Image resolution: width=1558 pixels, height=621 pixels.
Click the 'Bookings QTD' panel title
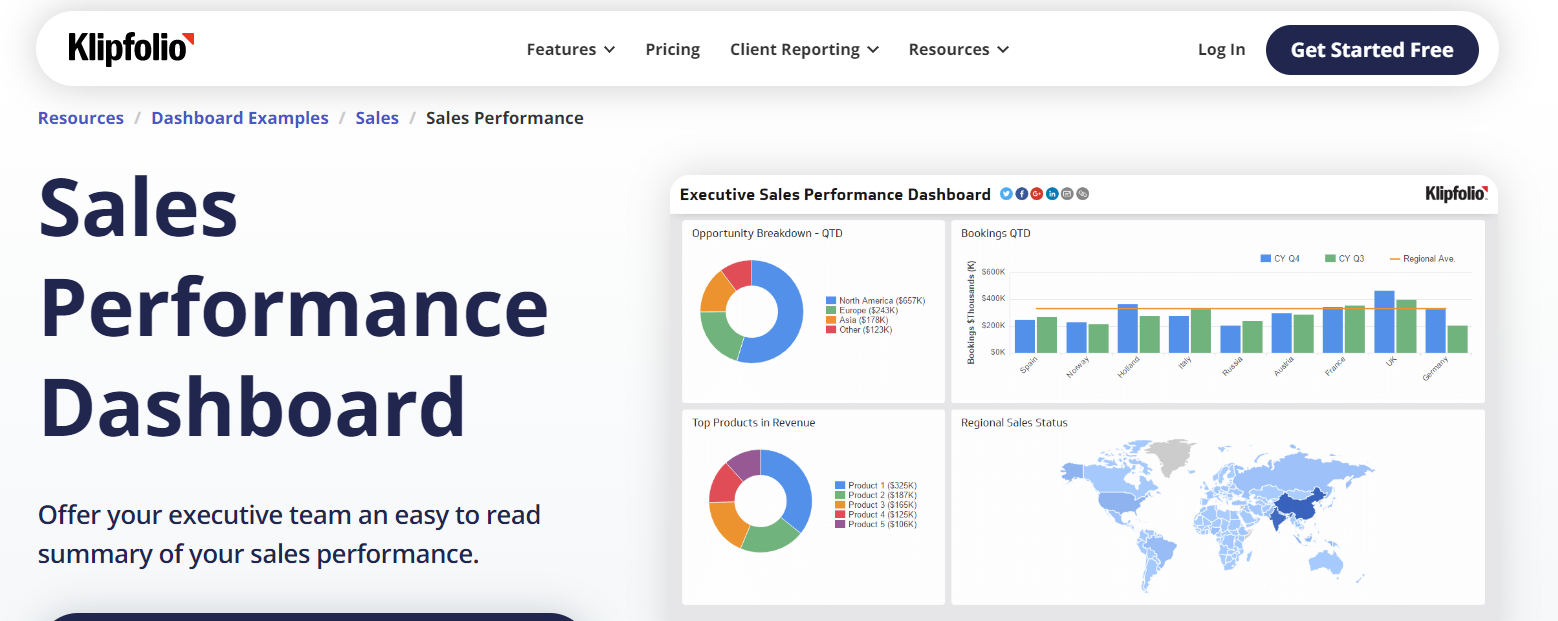(995, 233)
